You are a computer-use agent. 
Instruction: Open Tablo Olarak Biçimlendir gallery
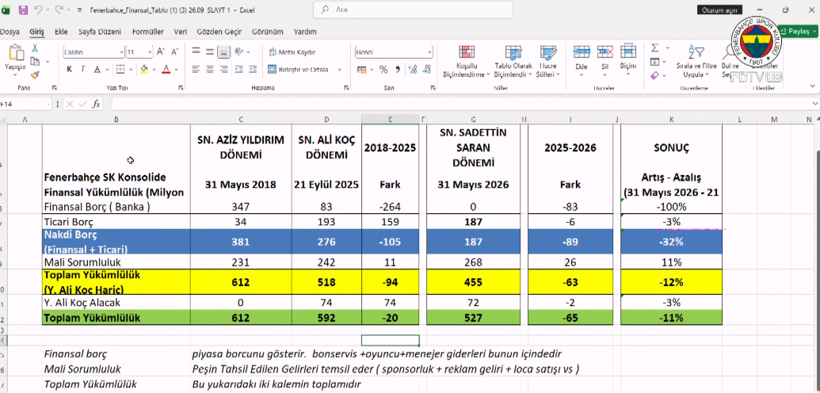pyautogui.click(x=513, y=61)
